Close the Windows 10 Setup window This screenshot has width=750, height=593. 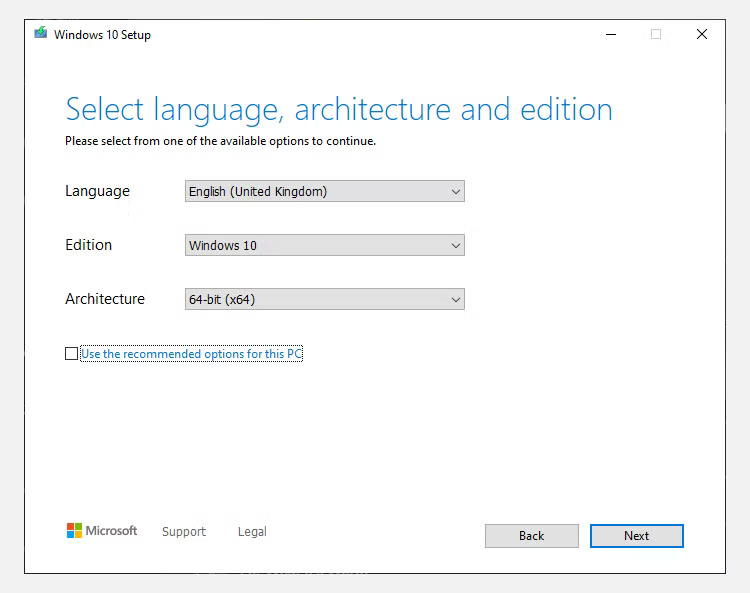click(702, 34)
